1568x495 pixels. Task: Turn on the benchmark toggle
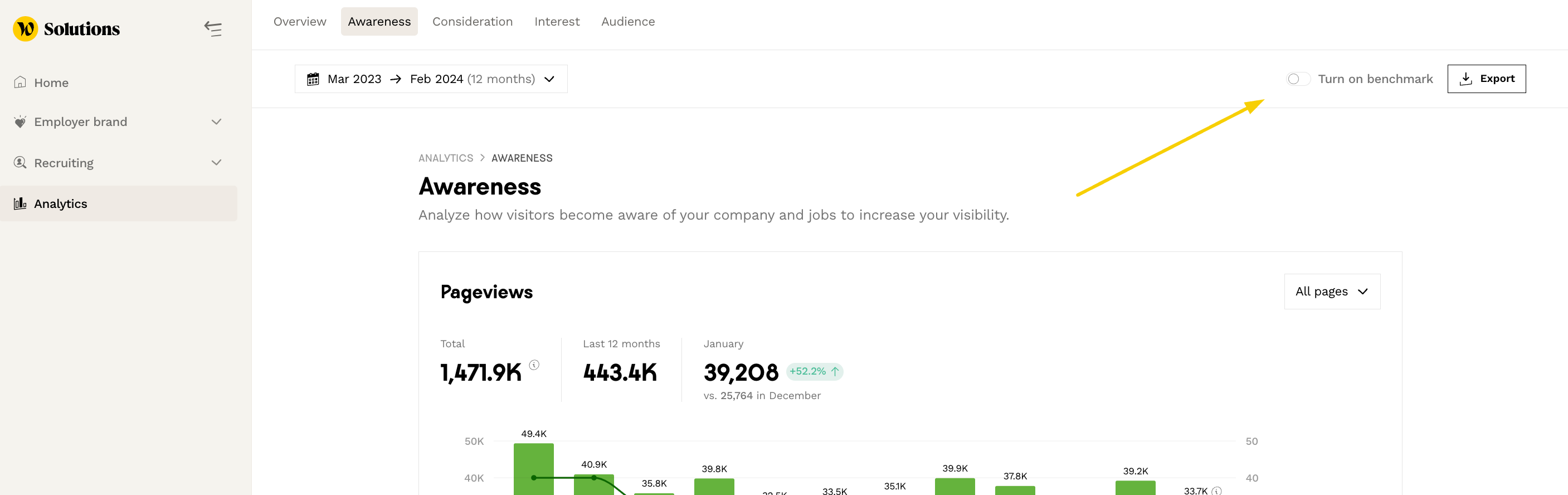[1298, 79]
